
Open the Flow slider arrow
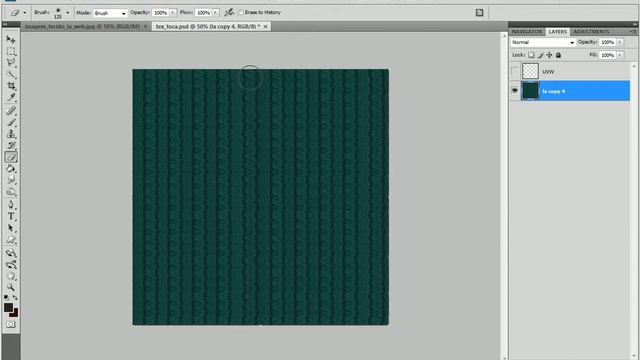(x=216, y=13)
